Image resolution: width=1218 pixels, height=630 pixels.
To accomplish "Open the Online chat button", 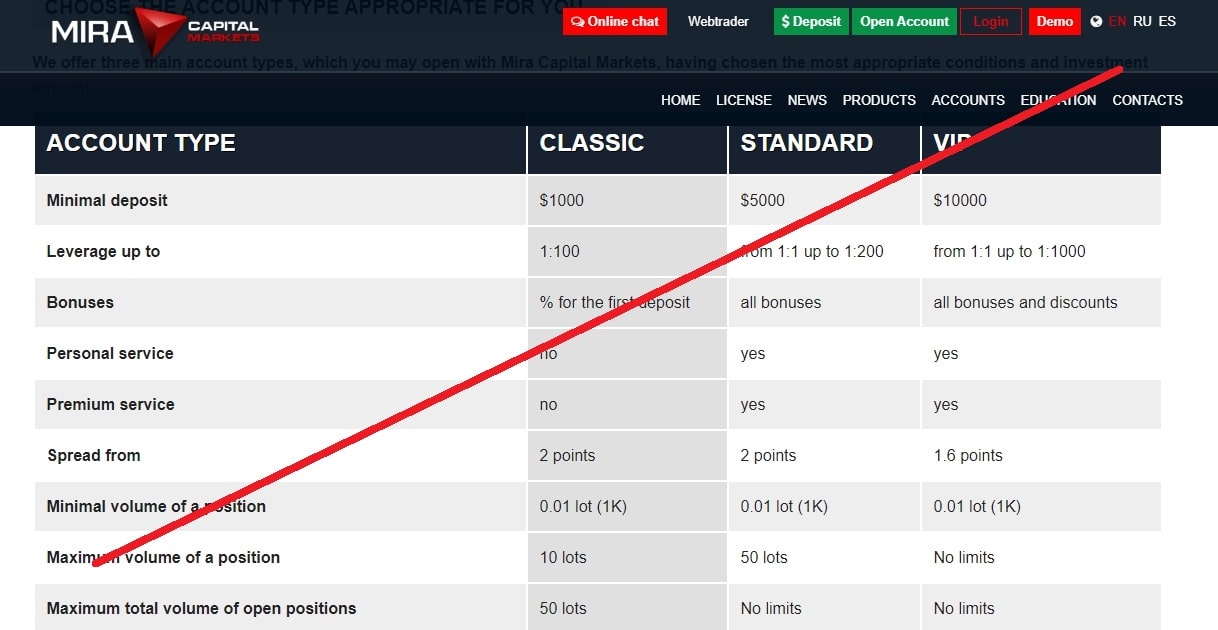I will pos(615,21).
